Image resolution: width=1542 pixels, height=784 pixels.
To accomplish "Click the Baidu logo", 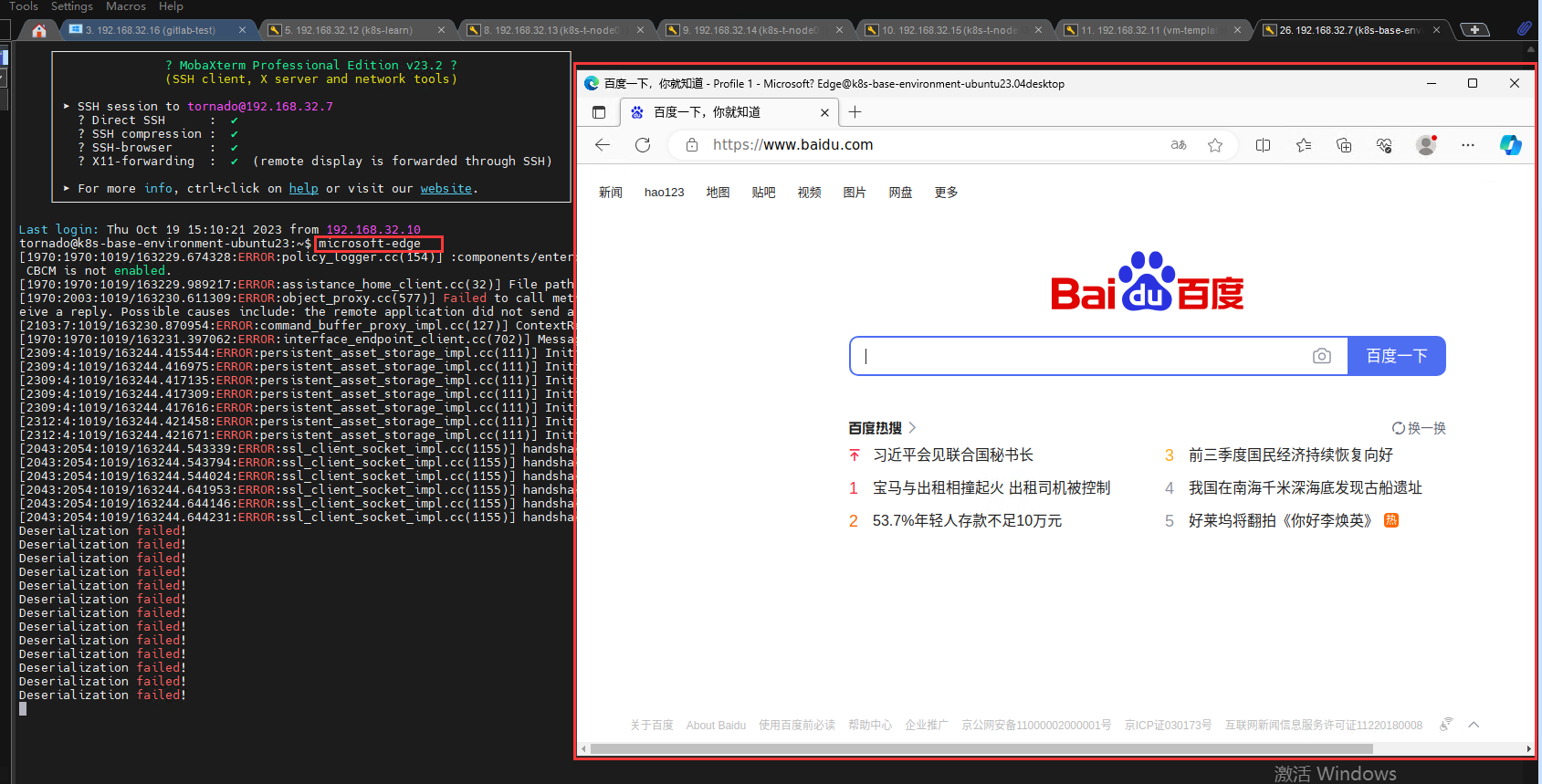I will click(1147, 281).
